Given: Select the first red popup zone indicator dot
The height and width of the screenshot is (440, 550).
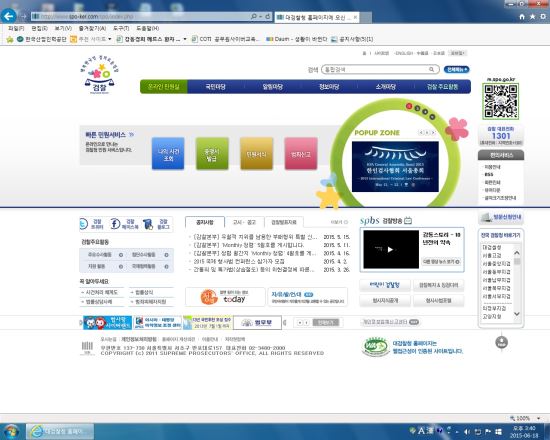Looking at the screenshot, I should [409, 106].
